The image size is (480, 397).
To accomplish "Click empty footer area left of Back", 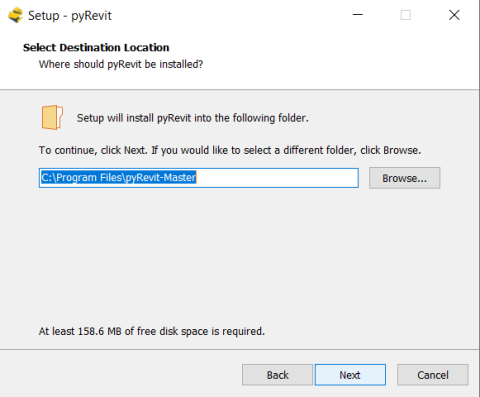I will [120, 375].
